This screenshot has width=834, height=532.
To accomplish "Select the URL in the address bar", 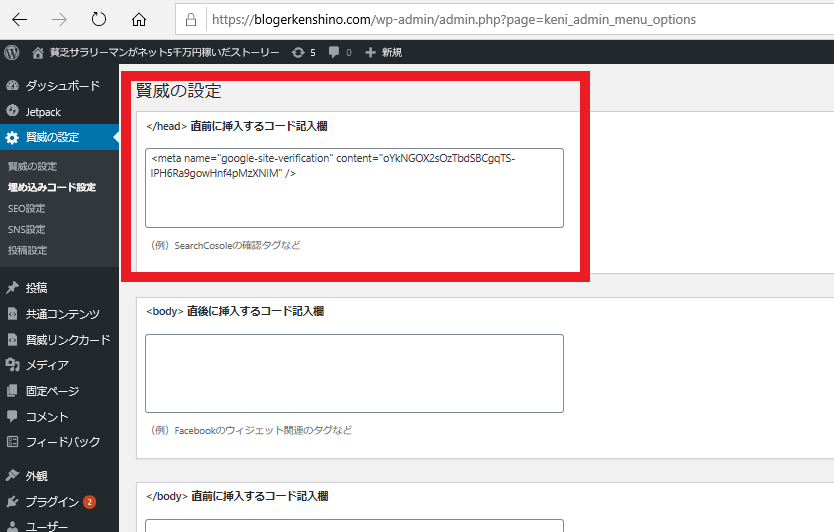I will tap(454, 20).
